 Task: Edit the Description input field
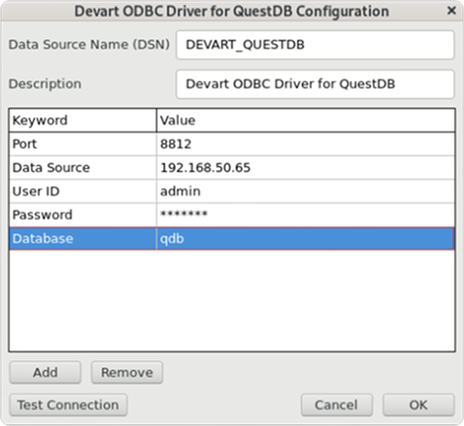point(315,84)
